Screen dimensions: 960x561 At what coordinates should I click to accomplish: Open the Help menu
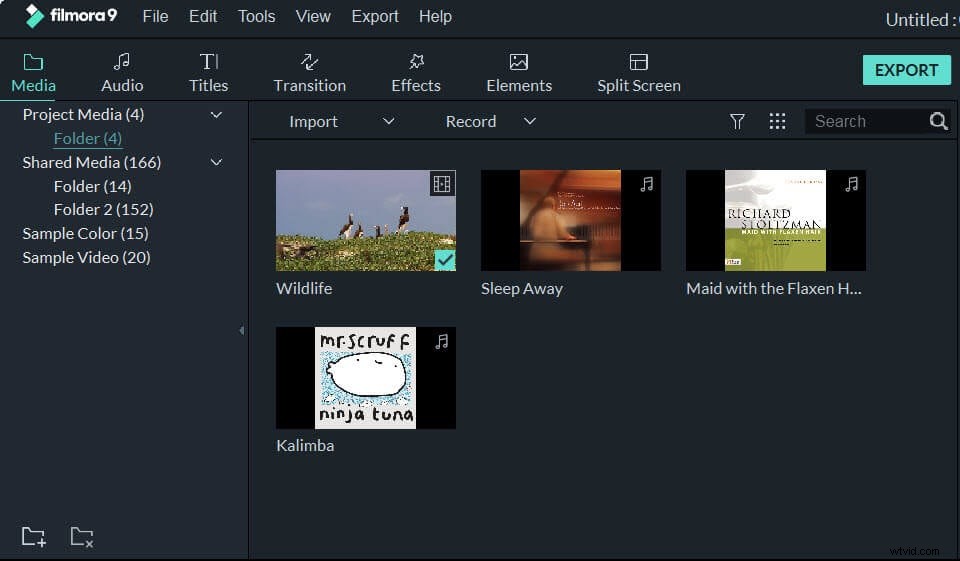click(435, 17)
